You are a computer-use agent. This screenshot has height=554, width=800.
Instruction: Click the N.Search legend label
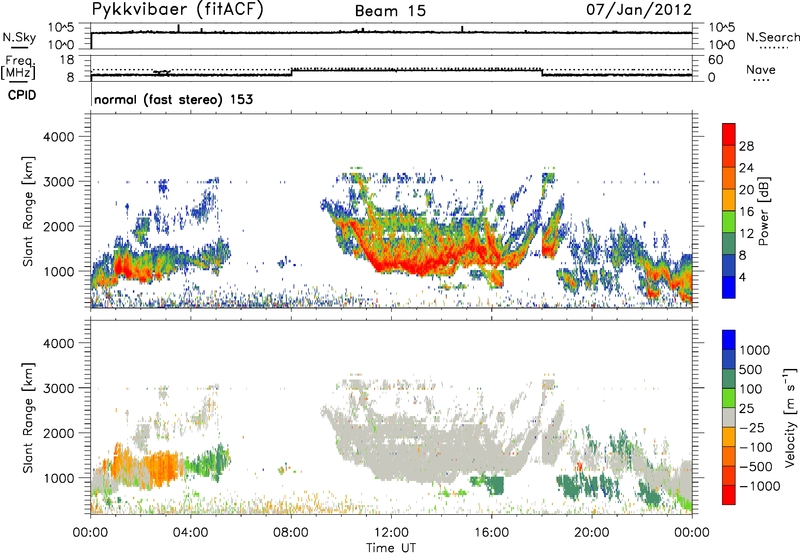pos(773,37)
